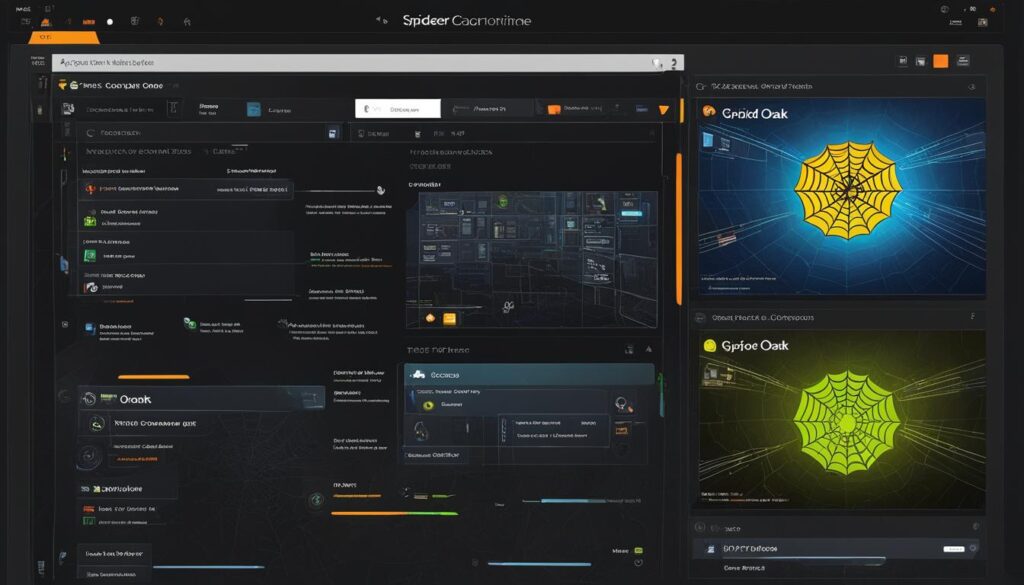This screenshot has height=585, width=1024.
Task: Click the slider knob right of the highlighted row
Action: point(380,190)
